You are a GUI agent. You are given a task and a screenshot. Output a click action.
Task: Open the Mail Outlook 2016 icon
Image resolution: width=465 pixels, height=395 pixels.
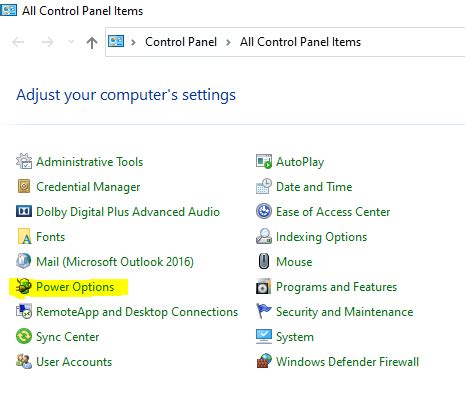tap(24, 261)
